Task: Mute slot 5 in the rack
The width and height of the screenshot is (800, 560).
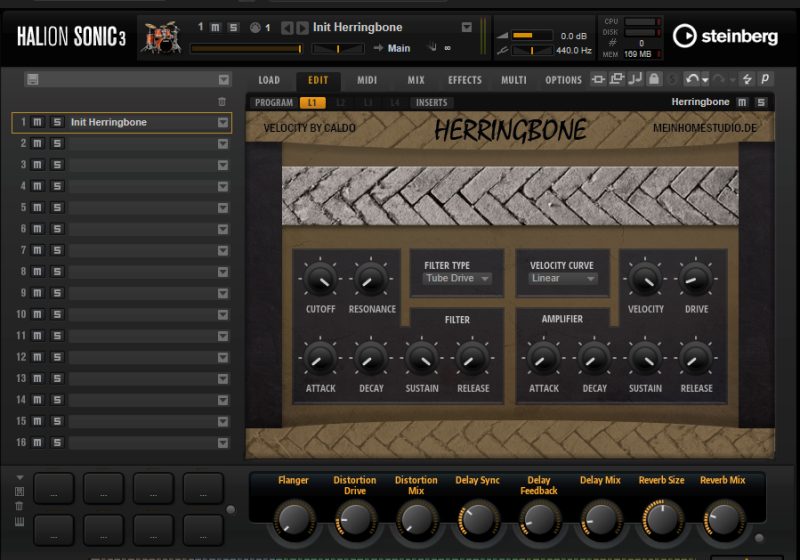Action: [37, 207]
